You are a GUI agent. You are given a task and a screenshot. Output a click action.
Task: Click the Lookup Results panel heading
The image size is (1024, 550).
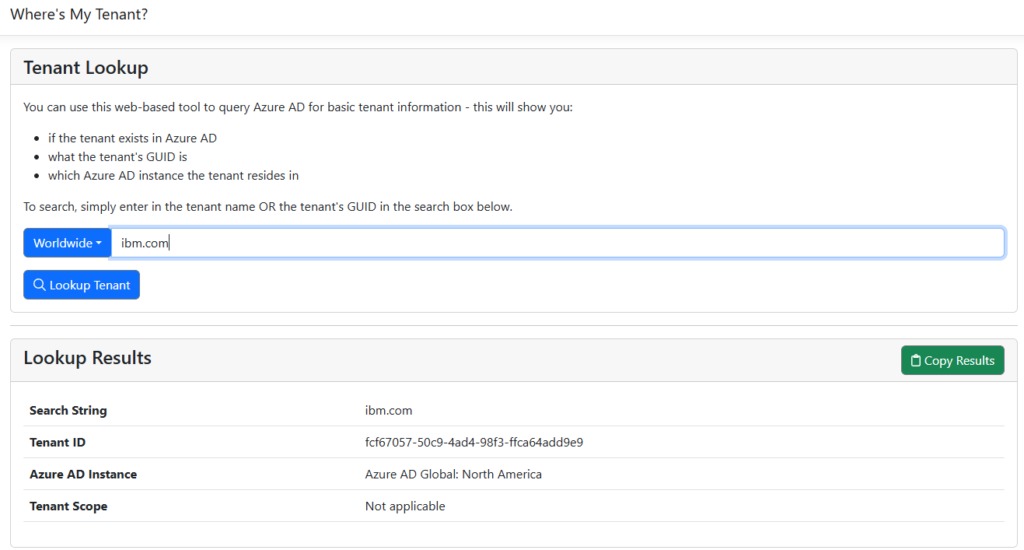[88, 358]
